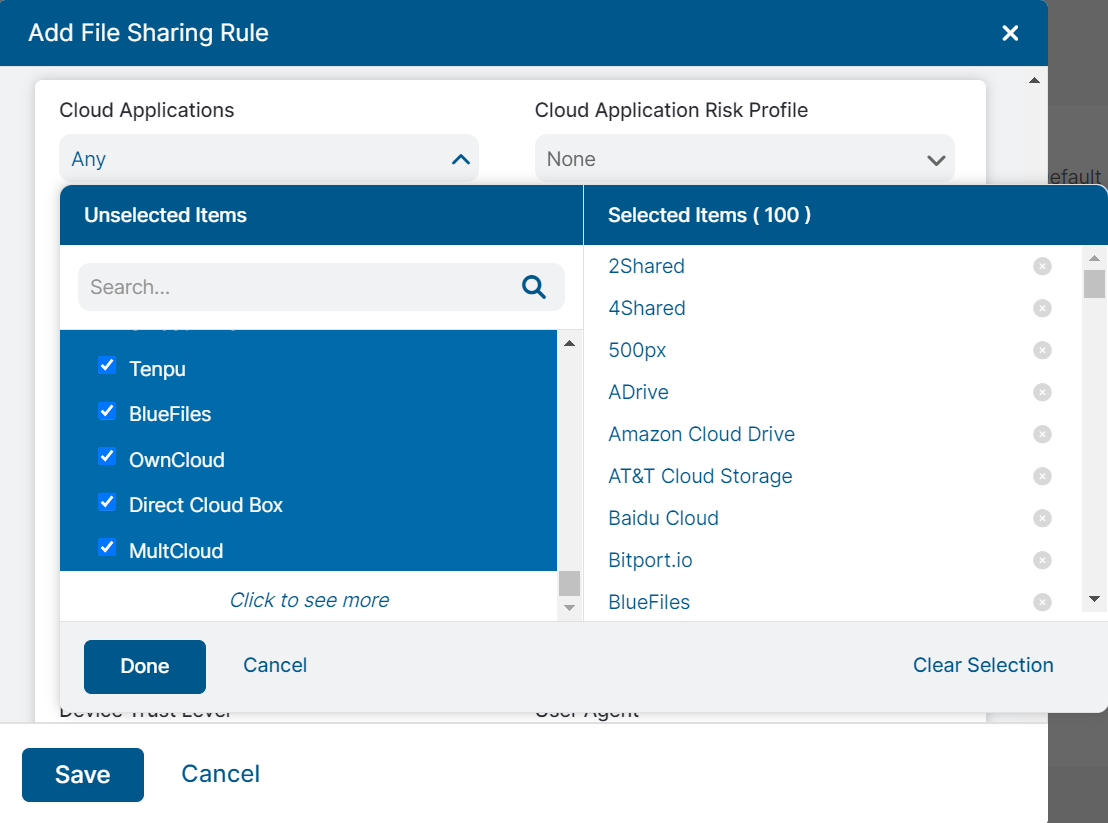The image size is (1108, 823).
Task: Collapse the Cloud Applications dropdown
Action: [460, 158]
